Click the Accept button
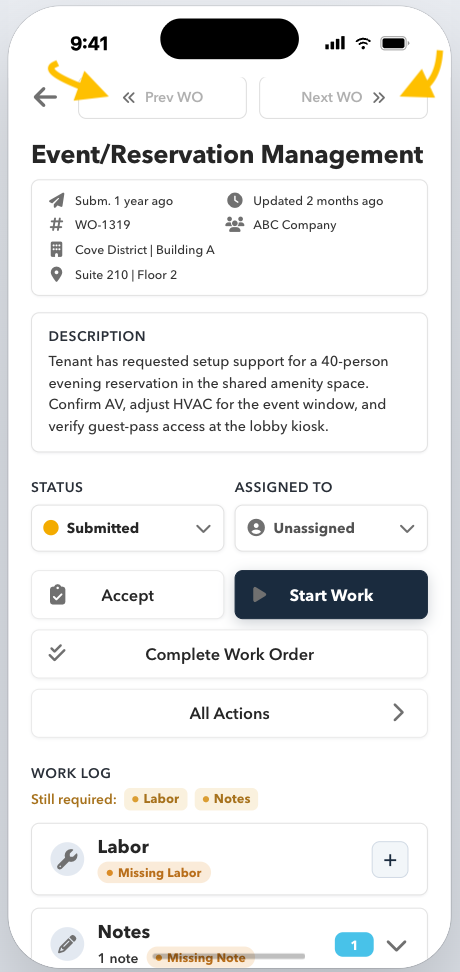Viewport: 460px width, 972px height. (128, 595)
